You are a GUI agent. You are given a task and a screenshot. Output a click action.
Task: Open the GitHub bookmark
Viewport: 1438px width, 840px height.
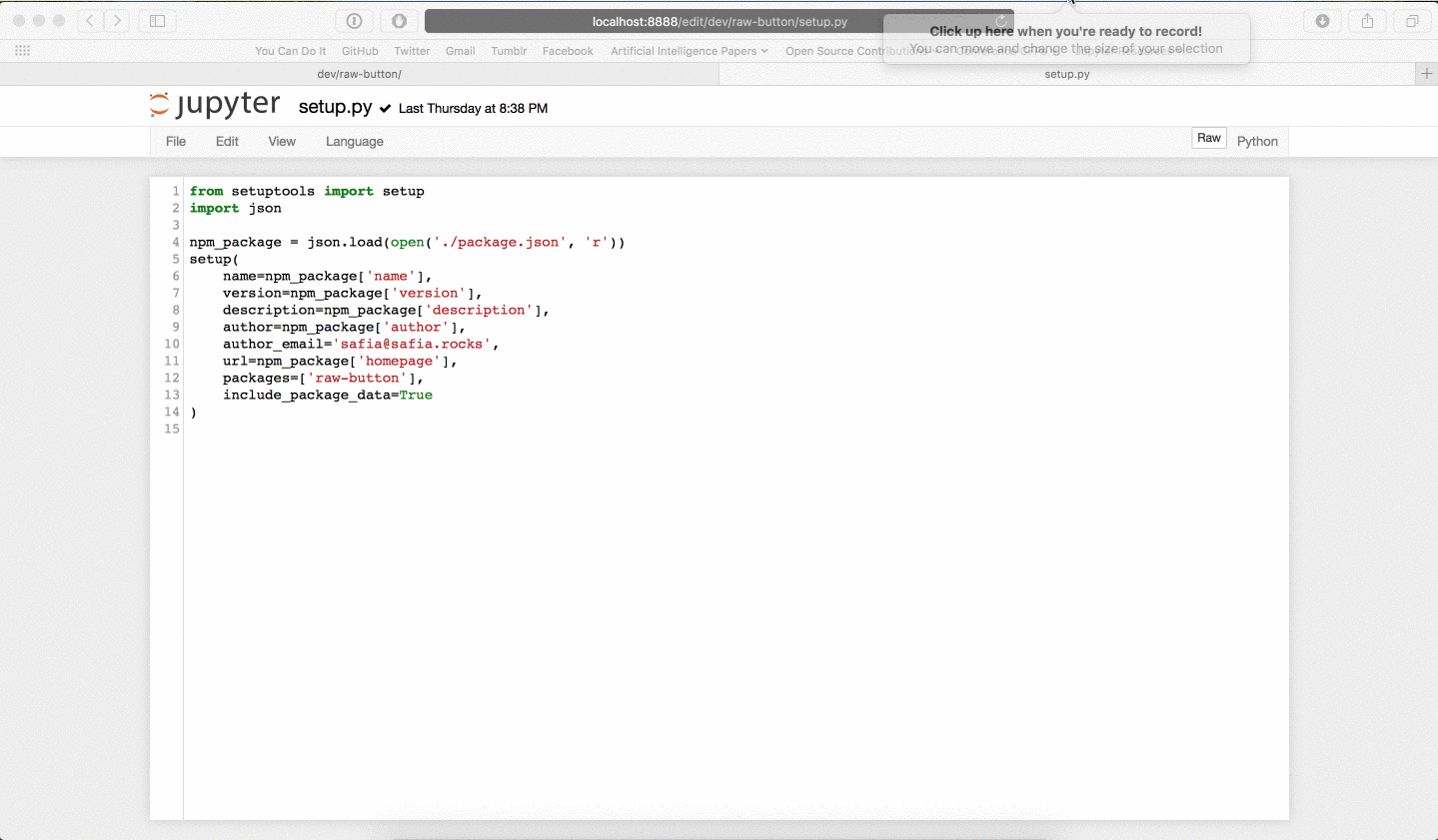pos(360,51)
